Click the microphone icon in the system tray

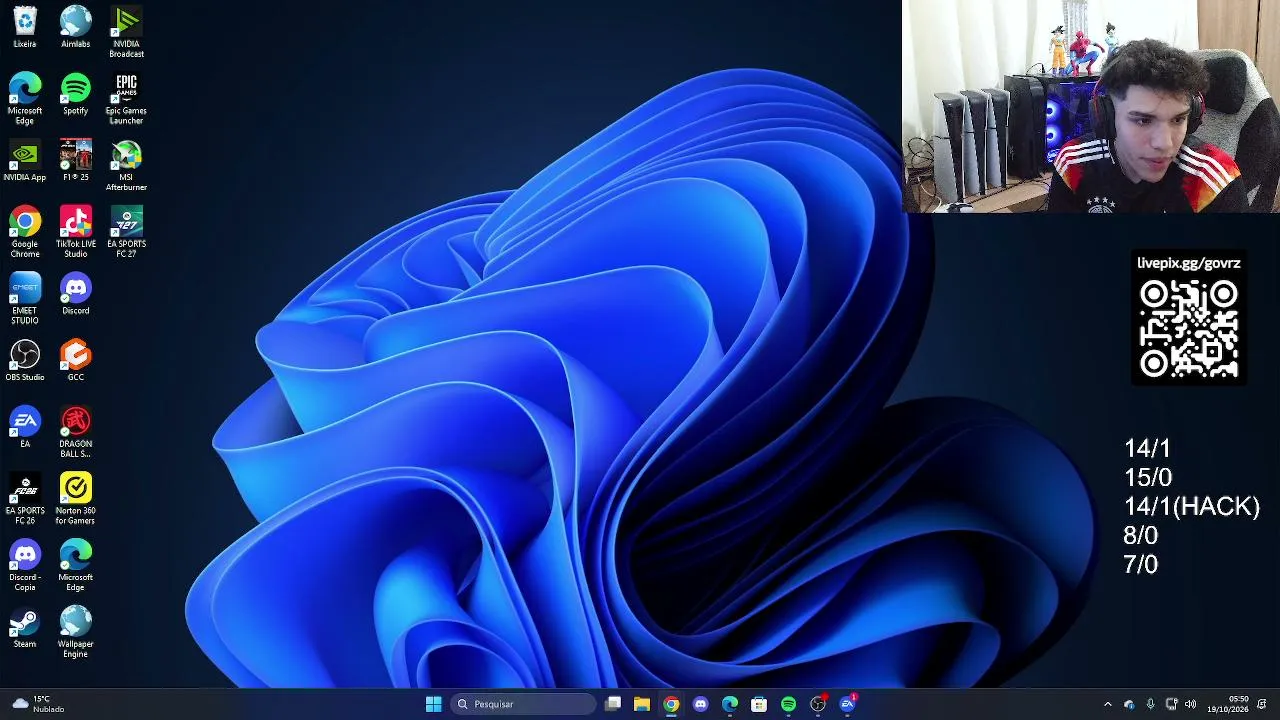(x=1150, y=704)
